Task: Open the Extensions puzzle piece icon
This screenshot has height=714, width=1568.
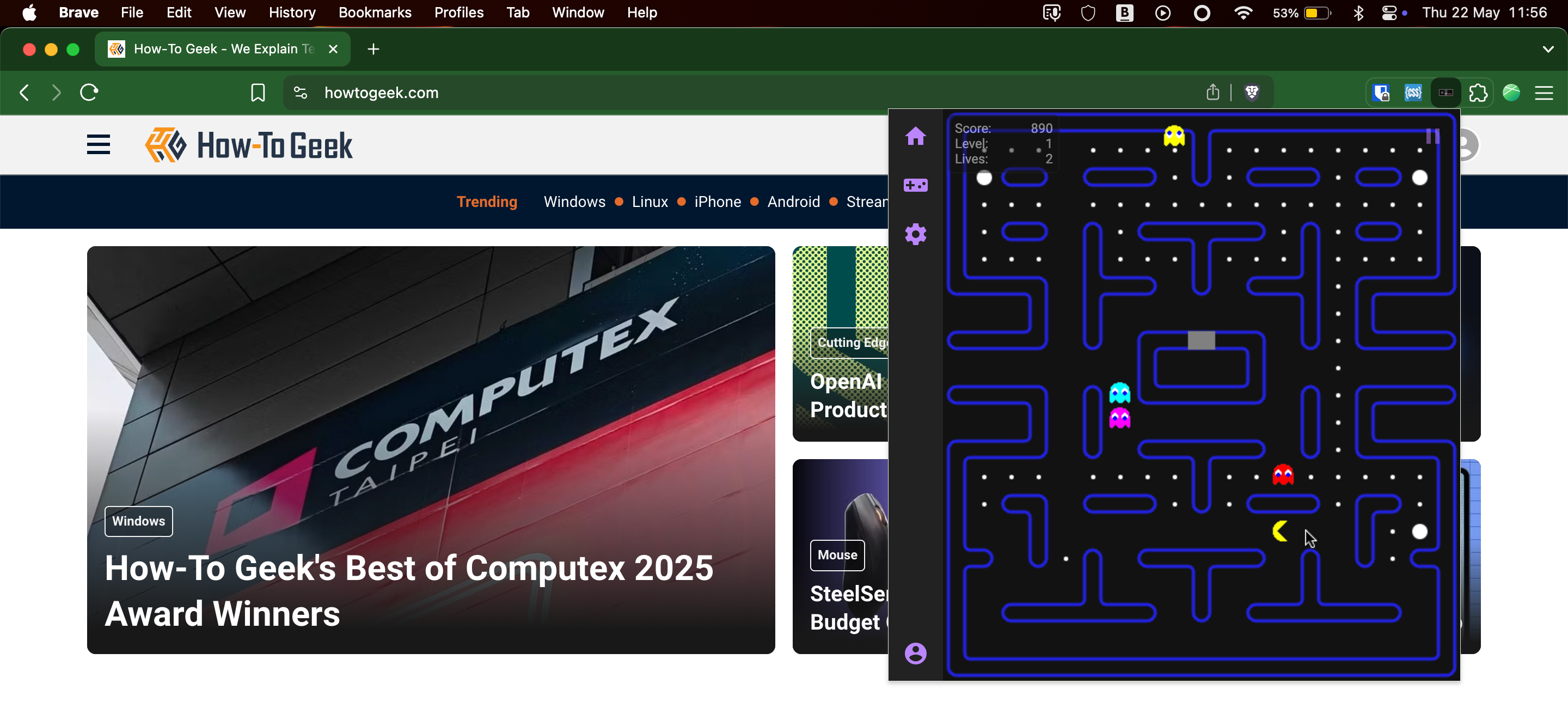Action: click(x=1478, y=93)
